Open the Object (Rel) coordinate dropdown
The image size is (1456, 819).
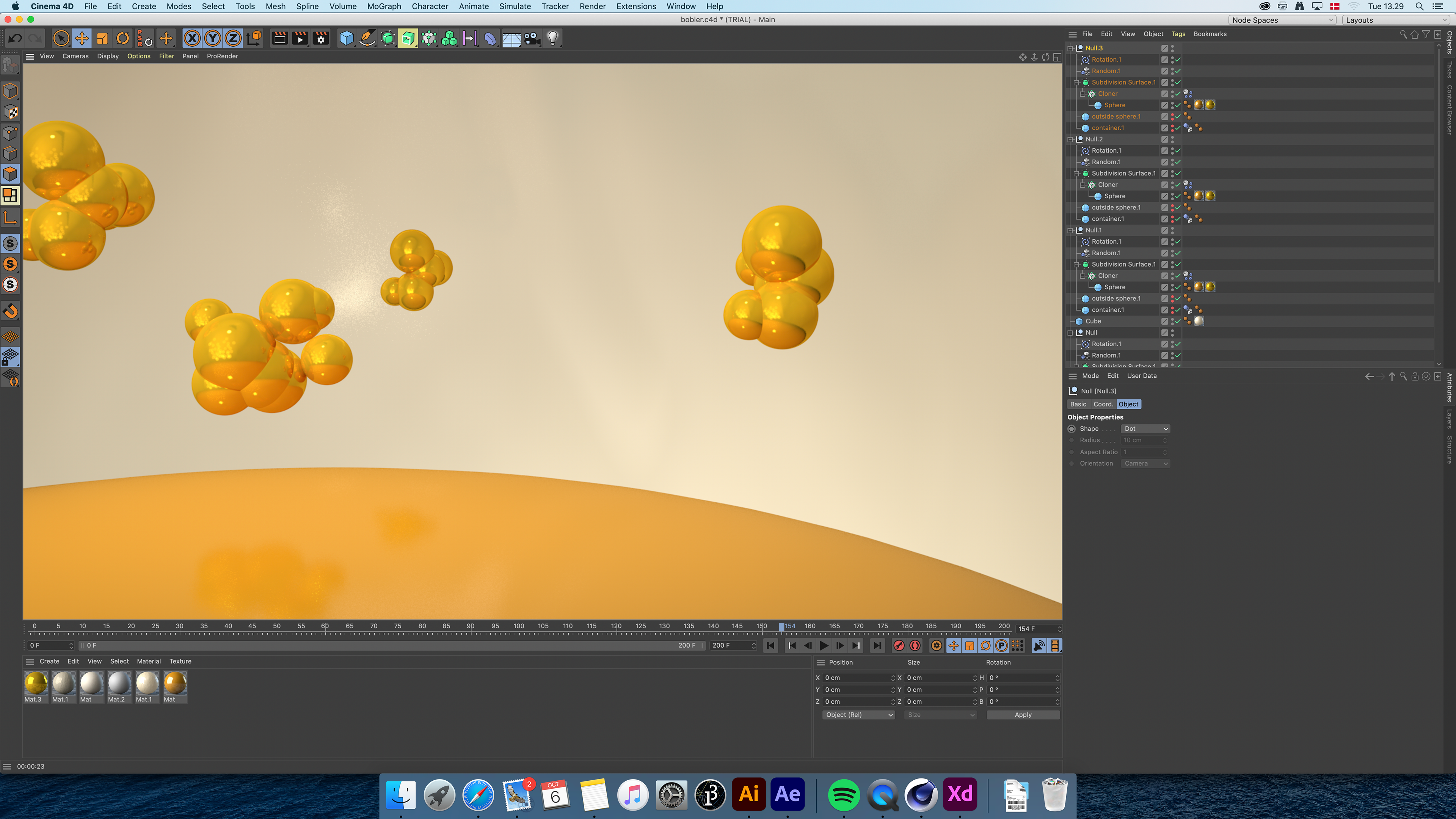coord(858,714)
